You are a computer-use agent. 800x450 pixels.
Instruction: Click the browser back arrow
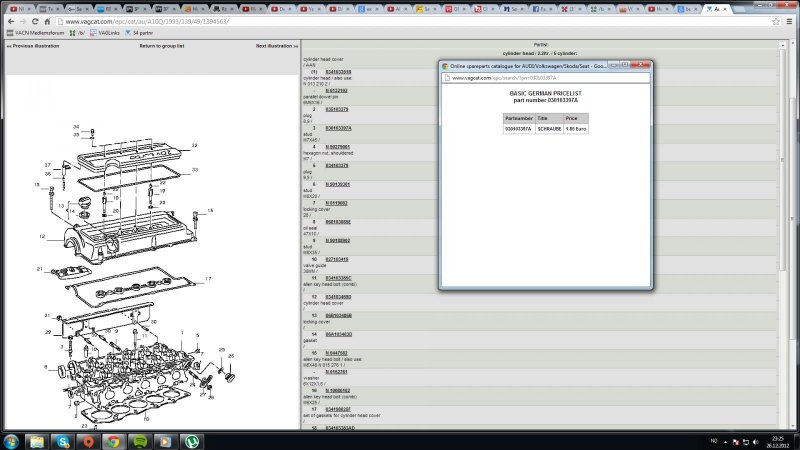pyautogui.click(x=8, y=20)
